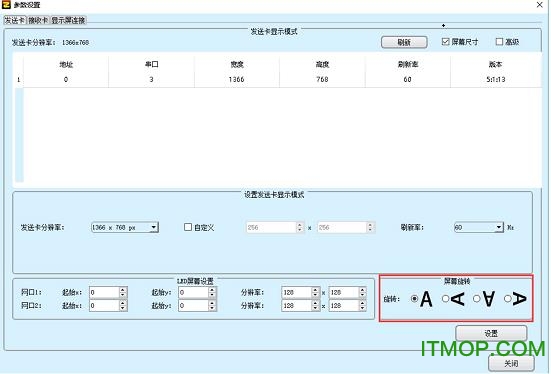Focus the 网口1 起始x input field
The height and width of the screenshot is (374, 551).
[104, 292]
